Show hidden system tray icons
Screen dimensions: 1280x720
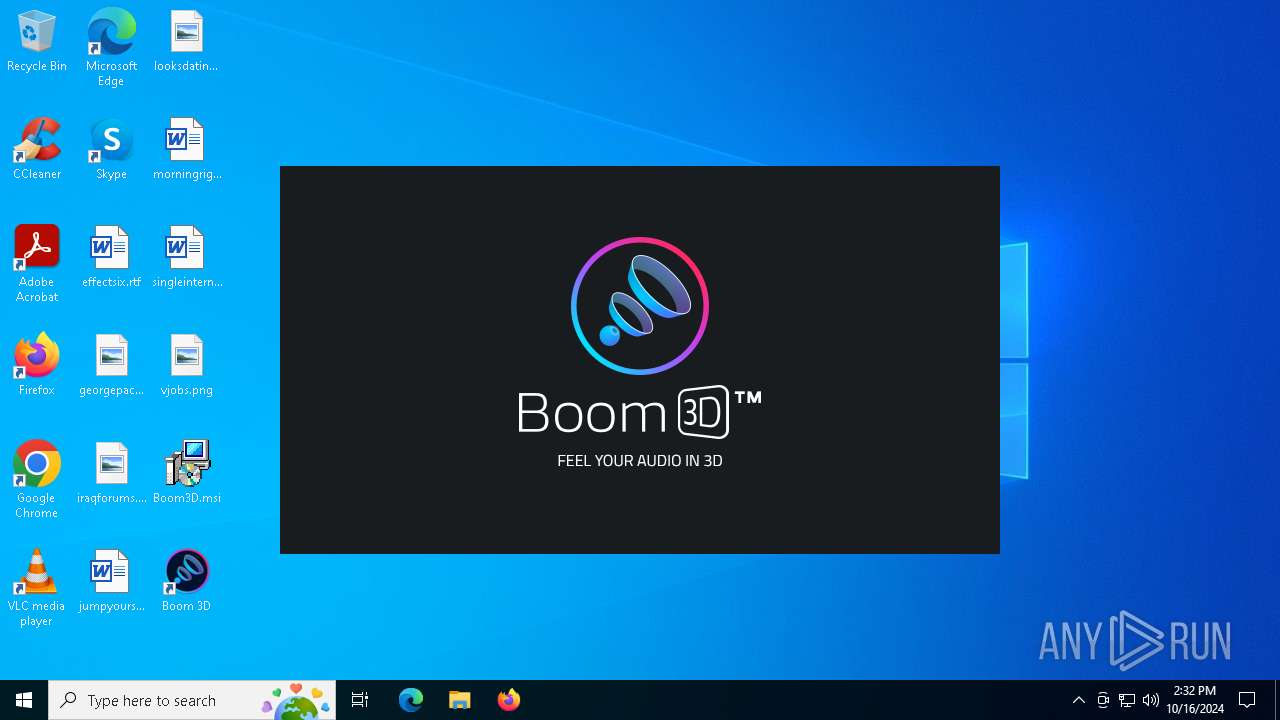click(1078, 700)
